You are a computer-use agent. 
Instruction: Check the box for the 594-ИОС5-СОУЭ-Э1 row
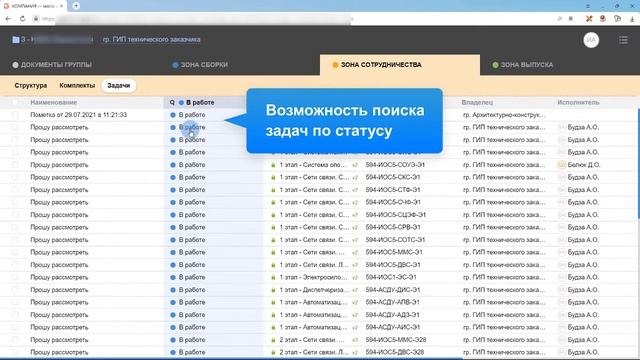coord(15,165)
